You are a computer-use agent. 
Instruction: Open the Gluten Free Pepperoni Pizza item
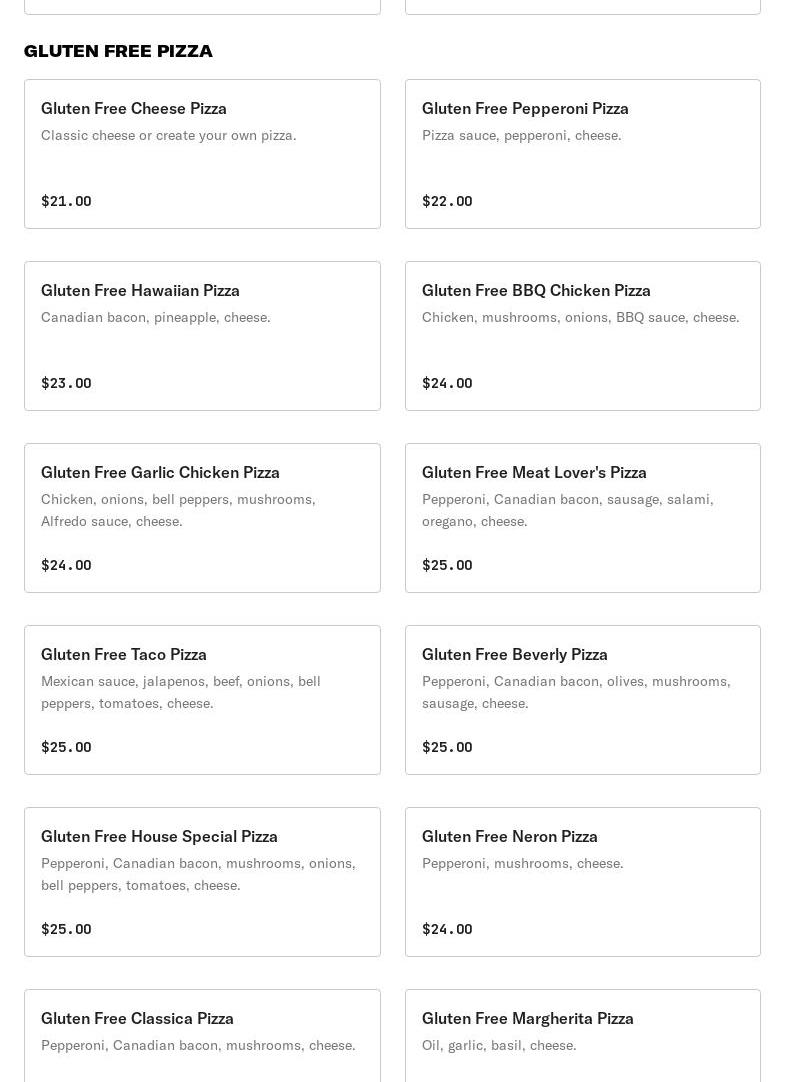pos(583,154)
